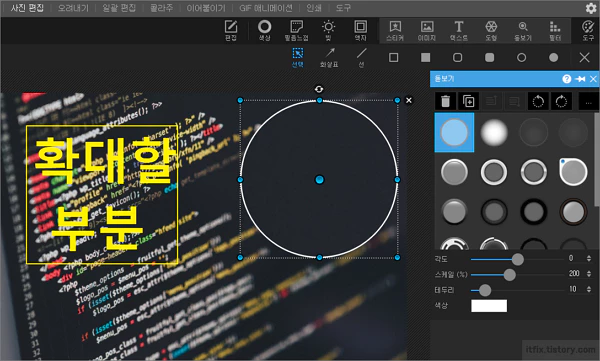Open the 도형 shapes tool

[x=491, y=30]
